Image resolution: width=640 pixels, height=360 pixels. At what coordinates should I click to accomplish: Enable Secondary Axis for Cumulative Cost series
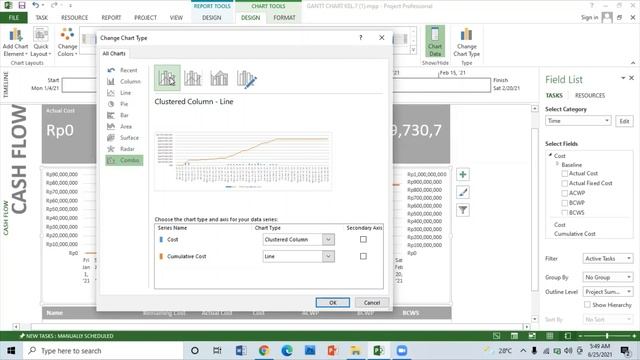tap(363, 256)
